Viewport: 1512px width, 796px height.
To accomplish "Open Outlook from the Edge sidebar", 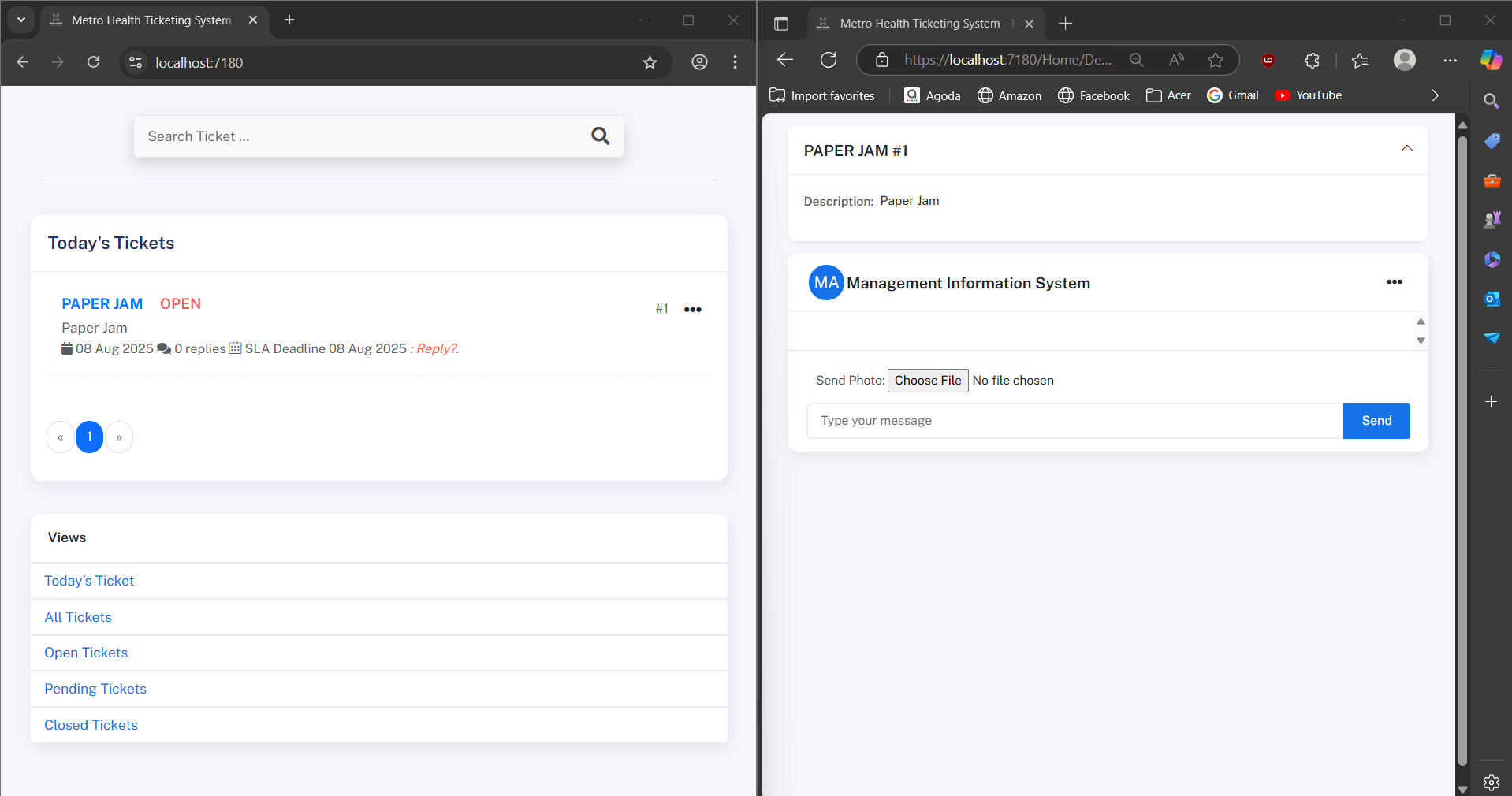I will (x=1492, y=299).
